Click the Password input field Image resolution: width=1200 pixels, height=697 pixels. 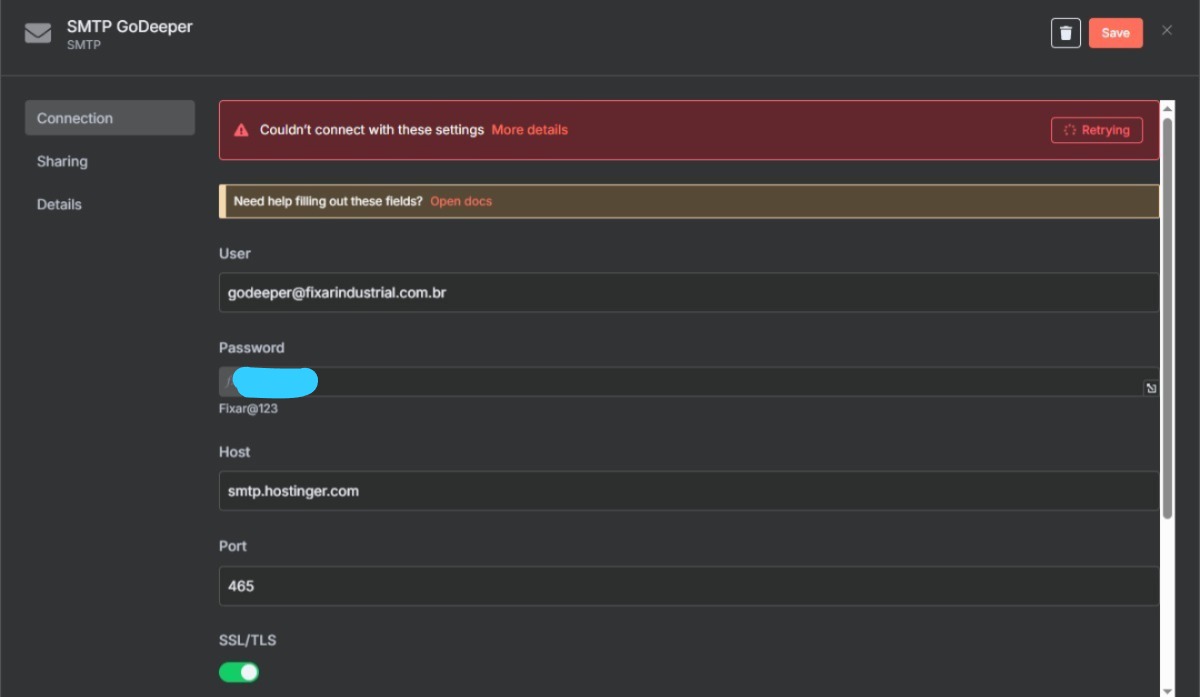point(689,382)
